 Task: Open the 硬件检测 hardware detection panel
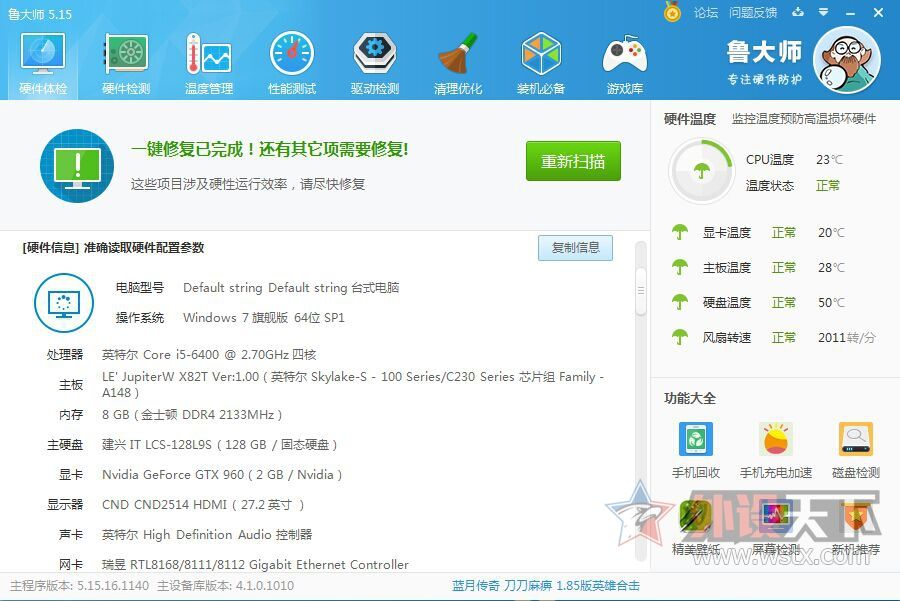pyautogui.click(x=125, y=60)
